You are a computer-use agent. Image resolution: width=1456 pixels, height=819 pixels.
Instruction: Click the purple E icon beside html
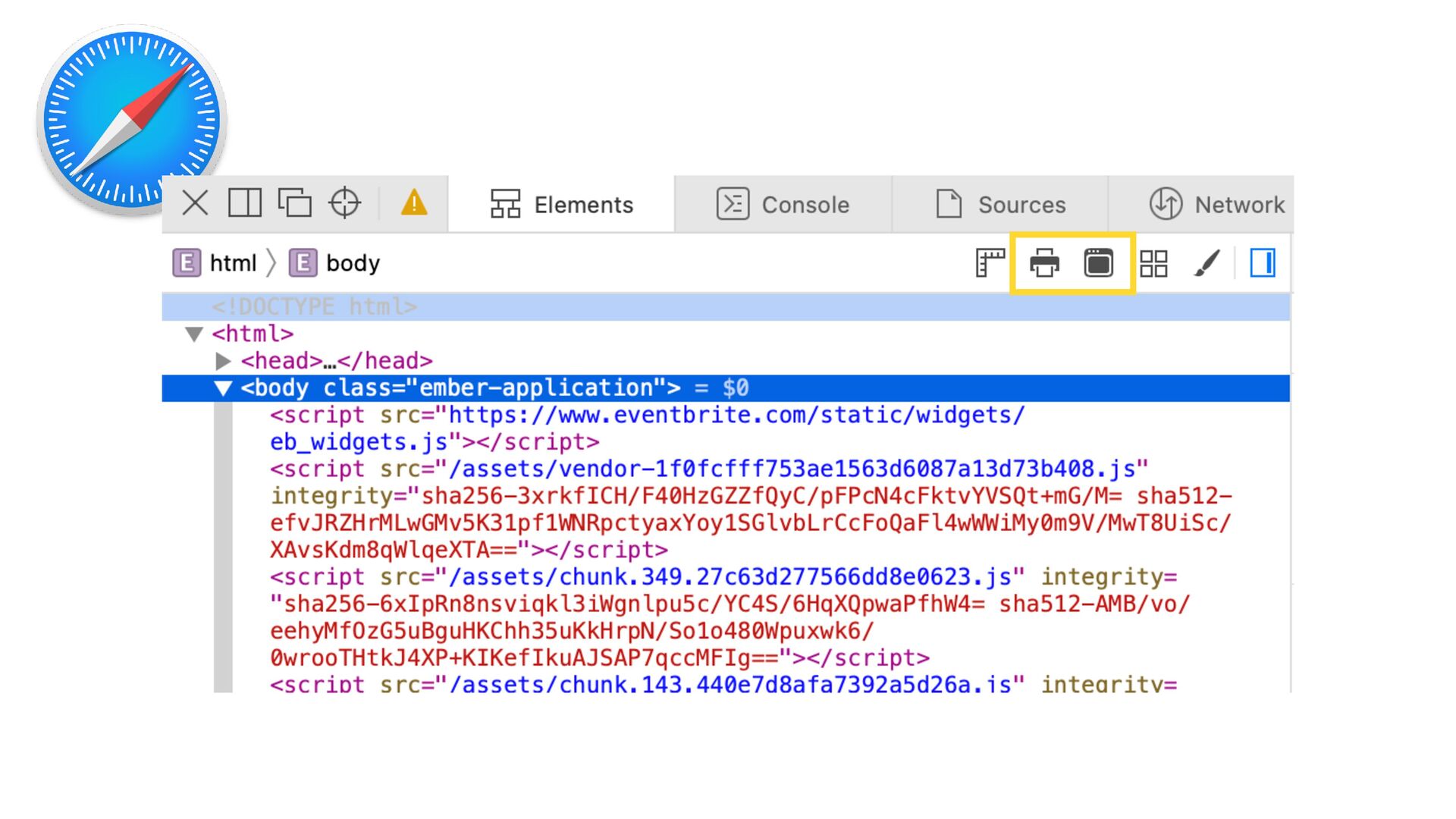tap(187, 263)
